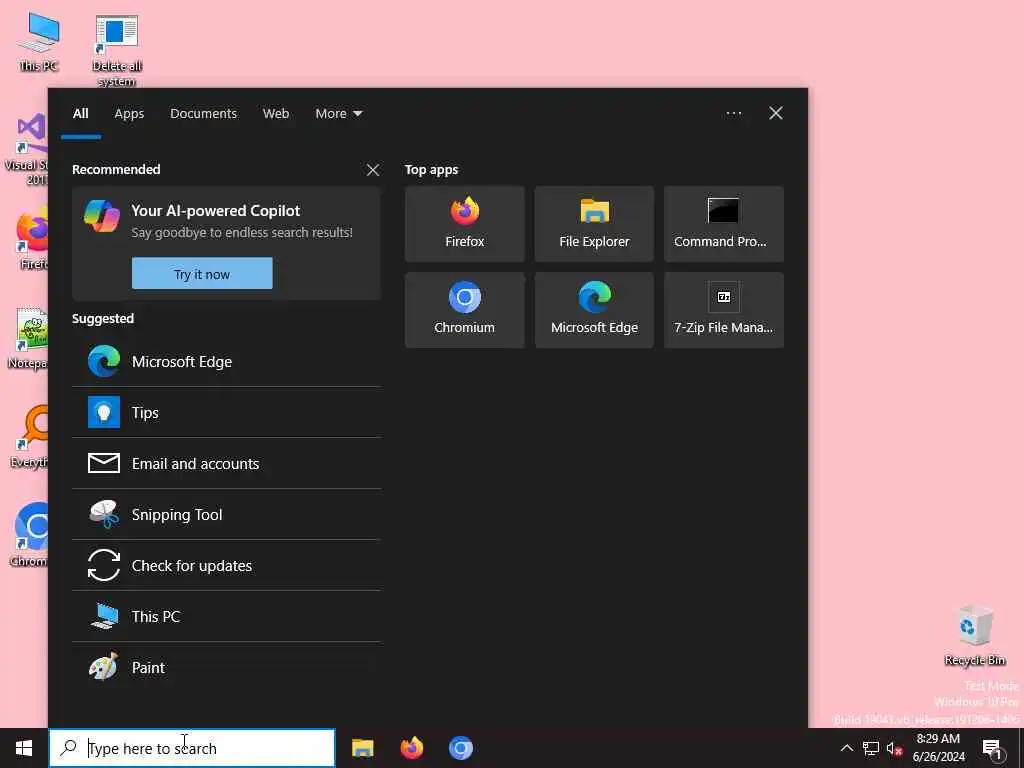Open Tips from Suggested list
This screenshot has width=1024, height=768.
pos(226,412)
